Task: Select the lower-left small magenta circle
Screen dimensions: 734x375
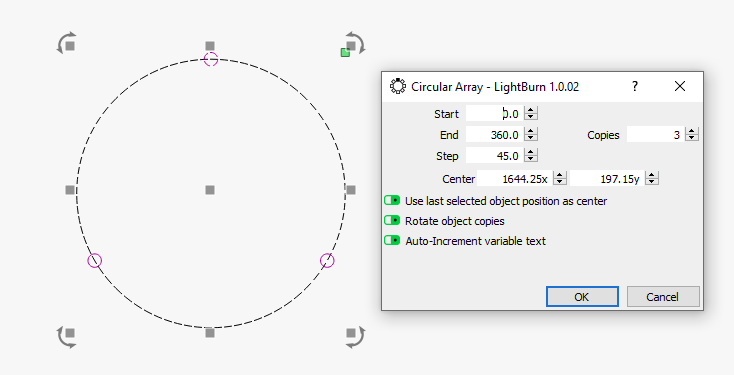Action: pos(95,260)
